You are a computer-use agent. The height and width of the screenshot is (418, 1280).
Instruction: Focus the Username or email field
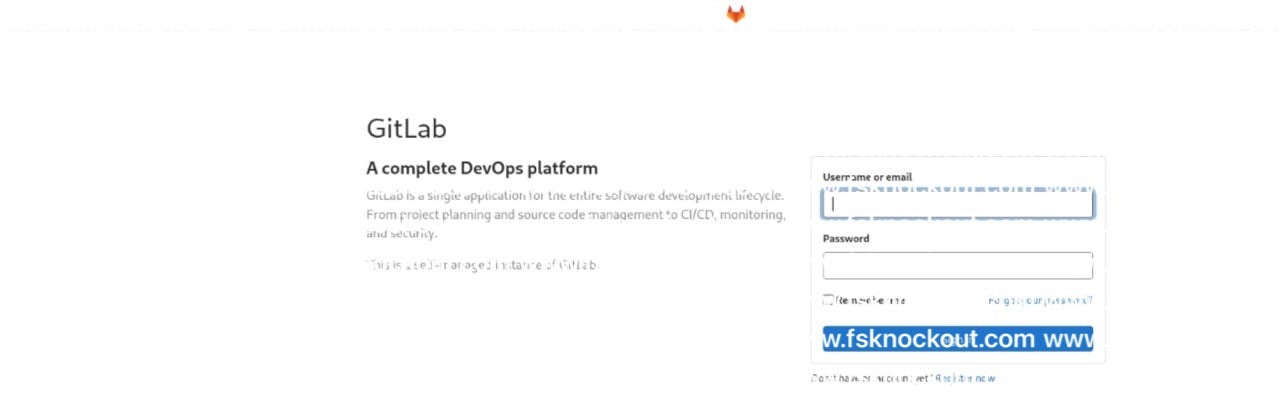(x=957, y=205)
